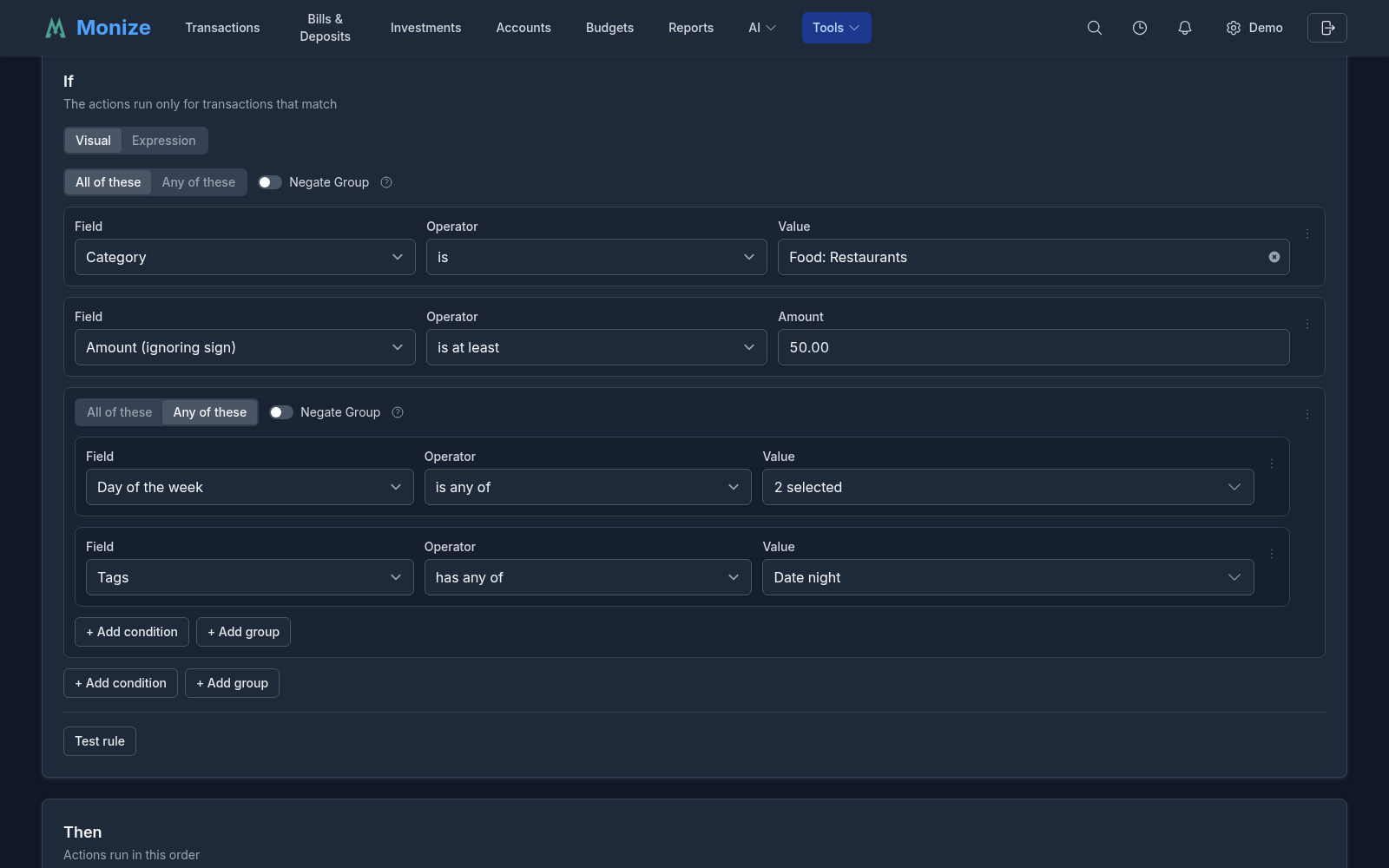
Task: Open the Tags field dropdown
Action: 250,577
